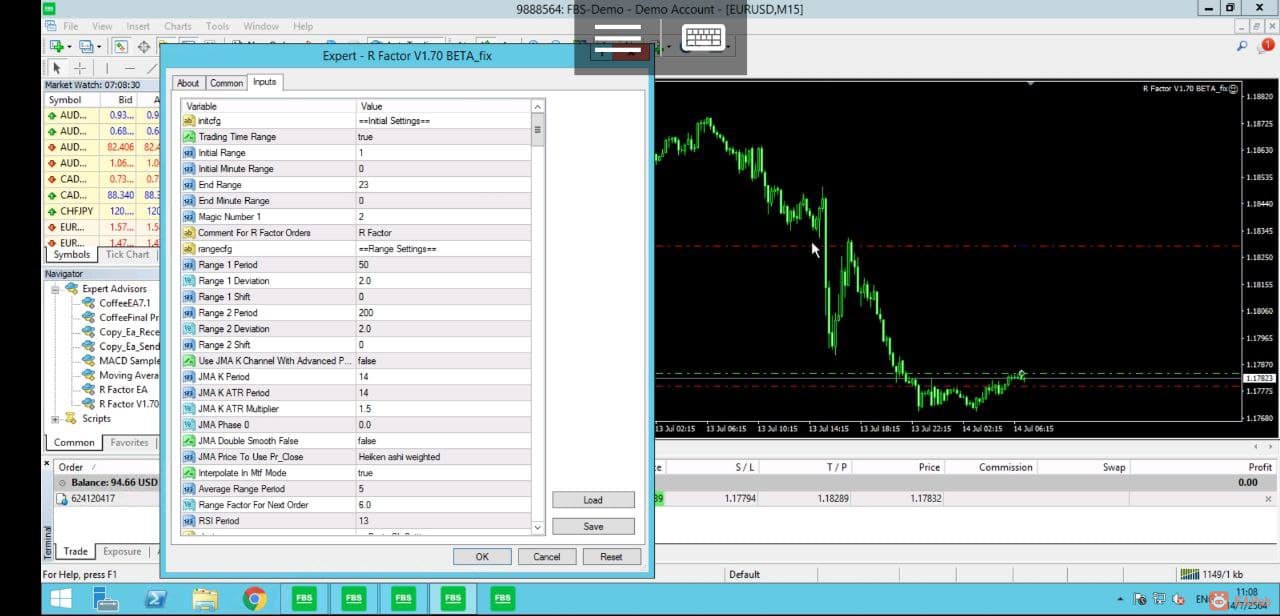Select Favorites tab in Navigator
The height and width of the screenshot is (616, 1280).
130,442
